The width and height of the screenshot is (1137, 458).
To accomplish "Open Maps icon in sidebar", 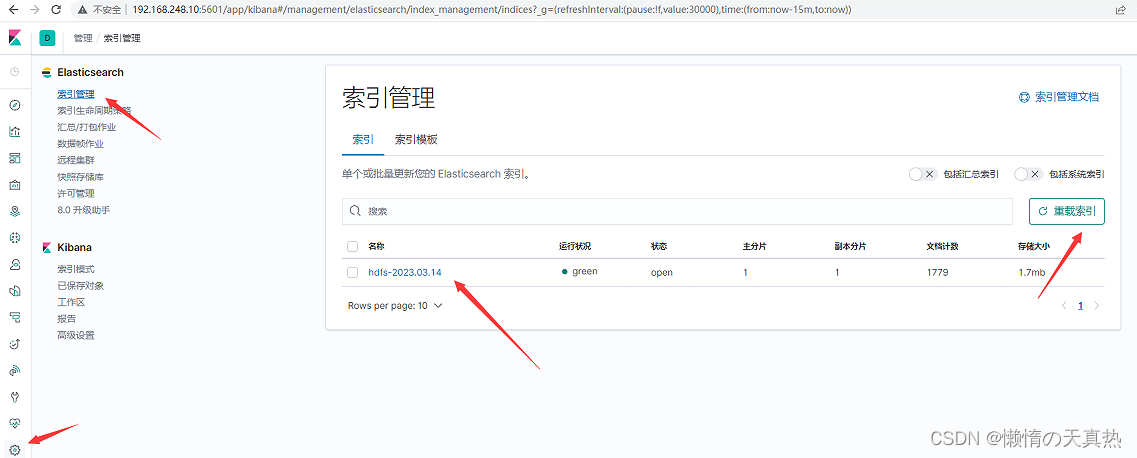I will pyautogui.click(x=15, y=211).
